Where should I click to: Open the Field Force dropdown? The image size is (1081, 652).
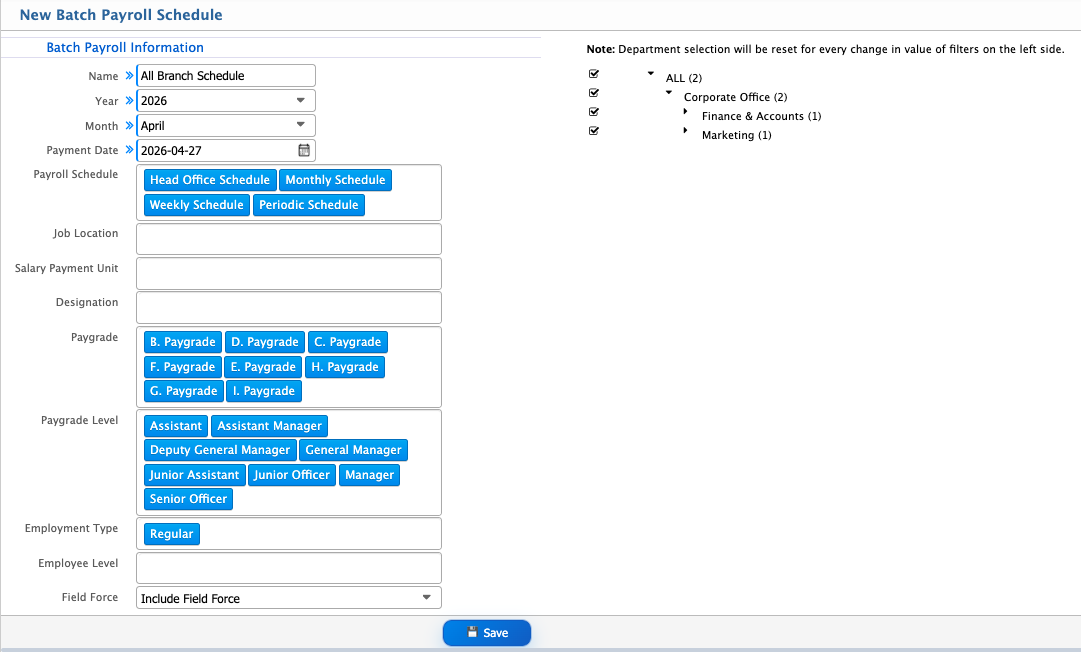pyautogui.click(x=426, y=598)
